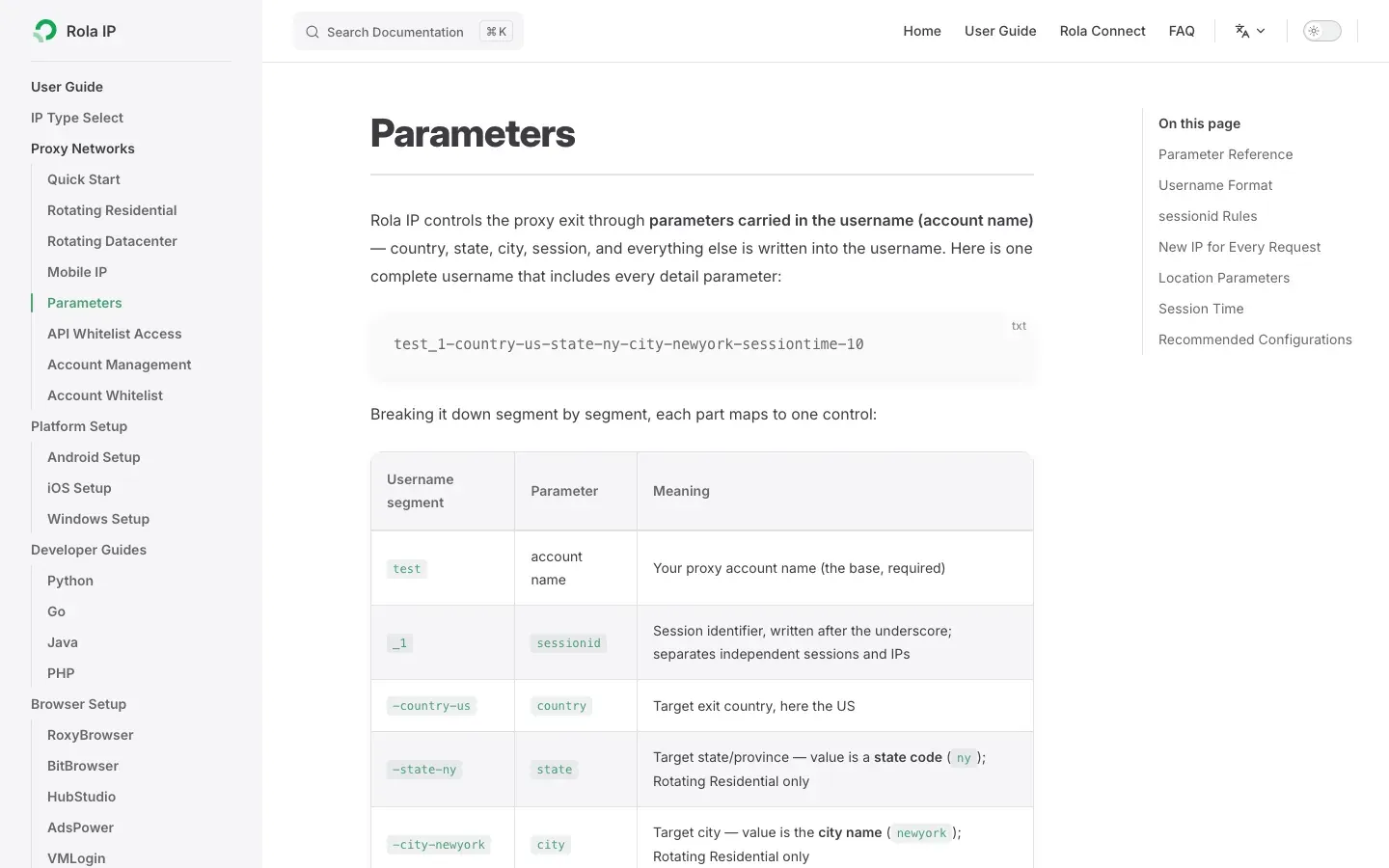Open Home in the top navigation
The image size is (1389, 868).
pos(922,31)
